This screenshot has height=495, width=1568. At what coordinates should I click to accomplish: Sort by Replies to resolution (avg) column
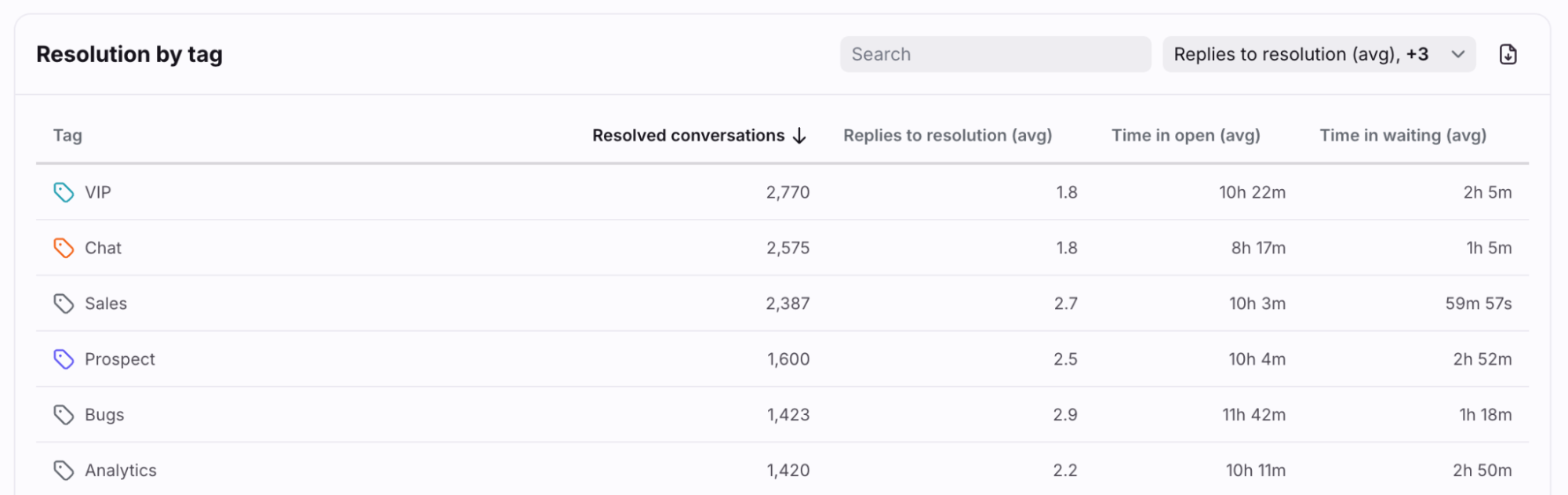(947, 136)
